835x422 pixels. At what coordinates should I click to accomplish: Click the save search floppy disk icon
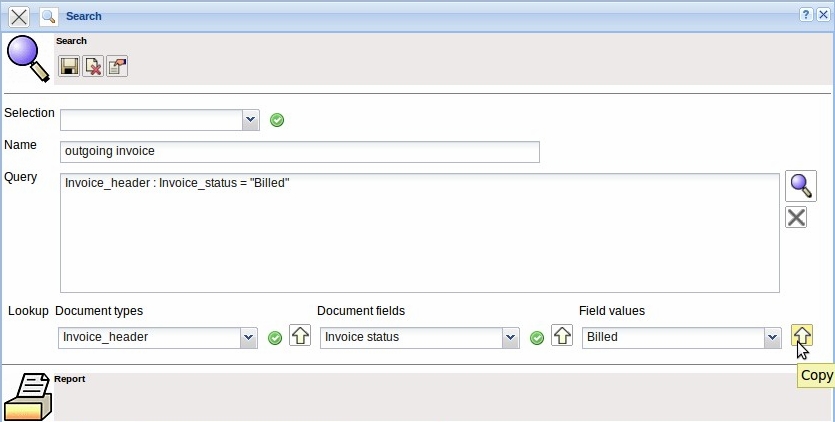click(x=69, y=66)
